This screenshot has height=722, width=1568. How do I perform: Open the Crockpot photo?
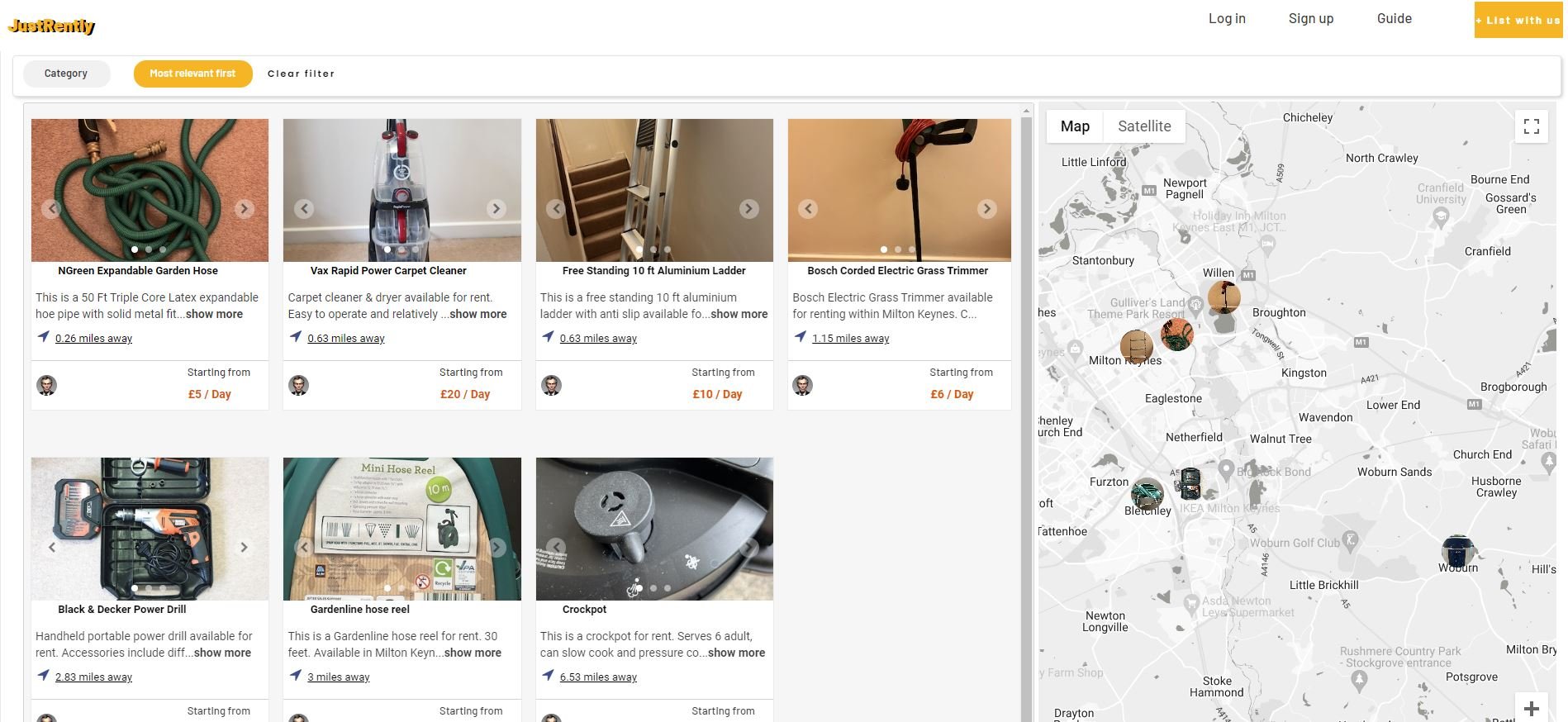[x=654, y=529]
